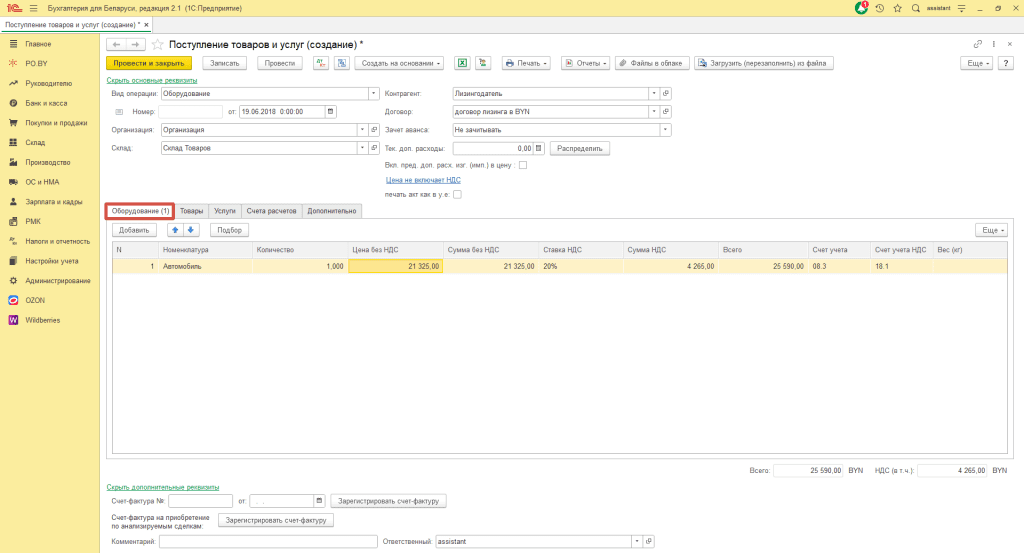Expand Организация dropdown arrow
Image resolution: width=1024 pixels, height=553 pixels.
(x=362, y=130)
